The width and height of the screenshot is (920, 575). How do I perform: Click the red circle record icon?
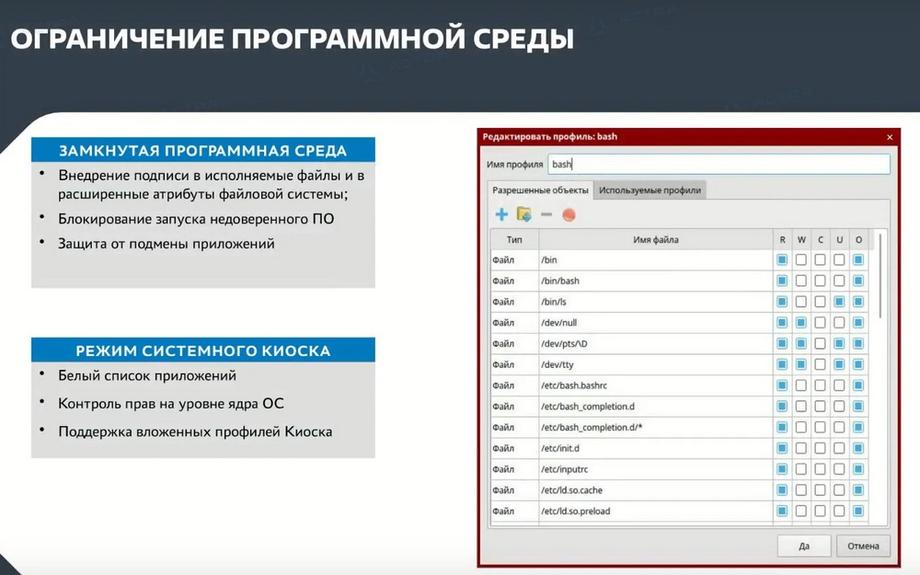pos(569,215)
